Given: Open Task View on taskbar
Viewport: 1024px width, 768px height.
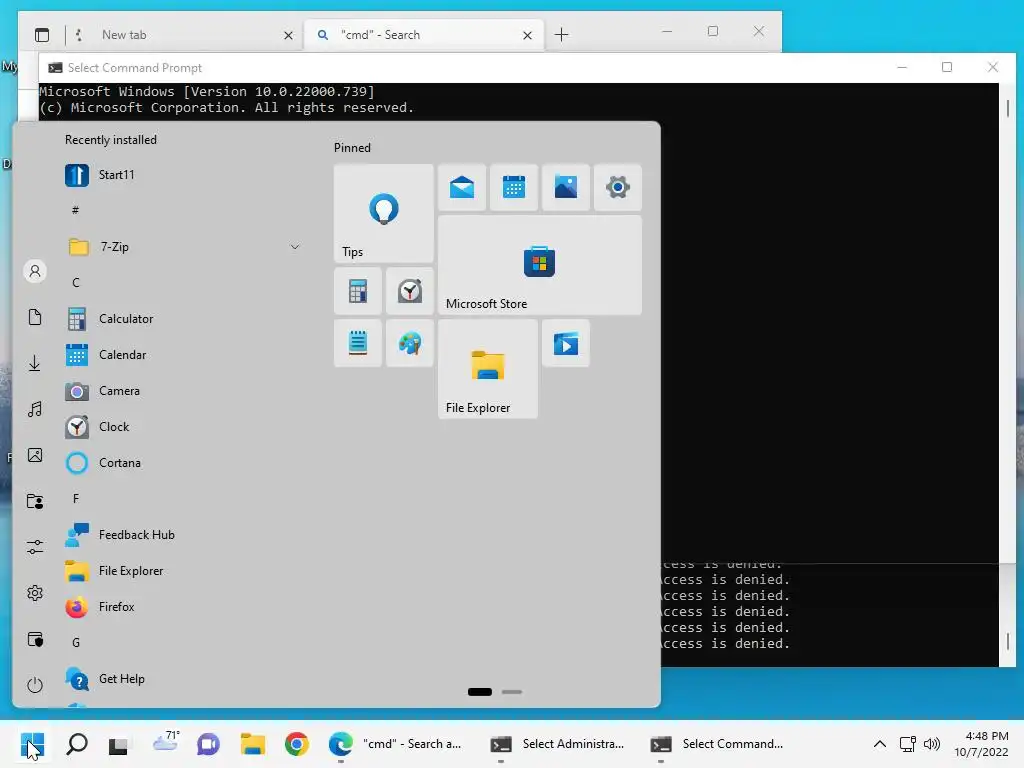Looking at the screenshot, I should 118,744.
